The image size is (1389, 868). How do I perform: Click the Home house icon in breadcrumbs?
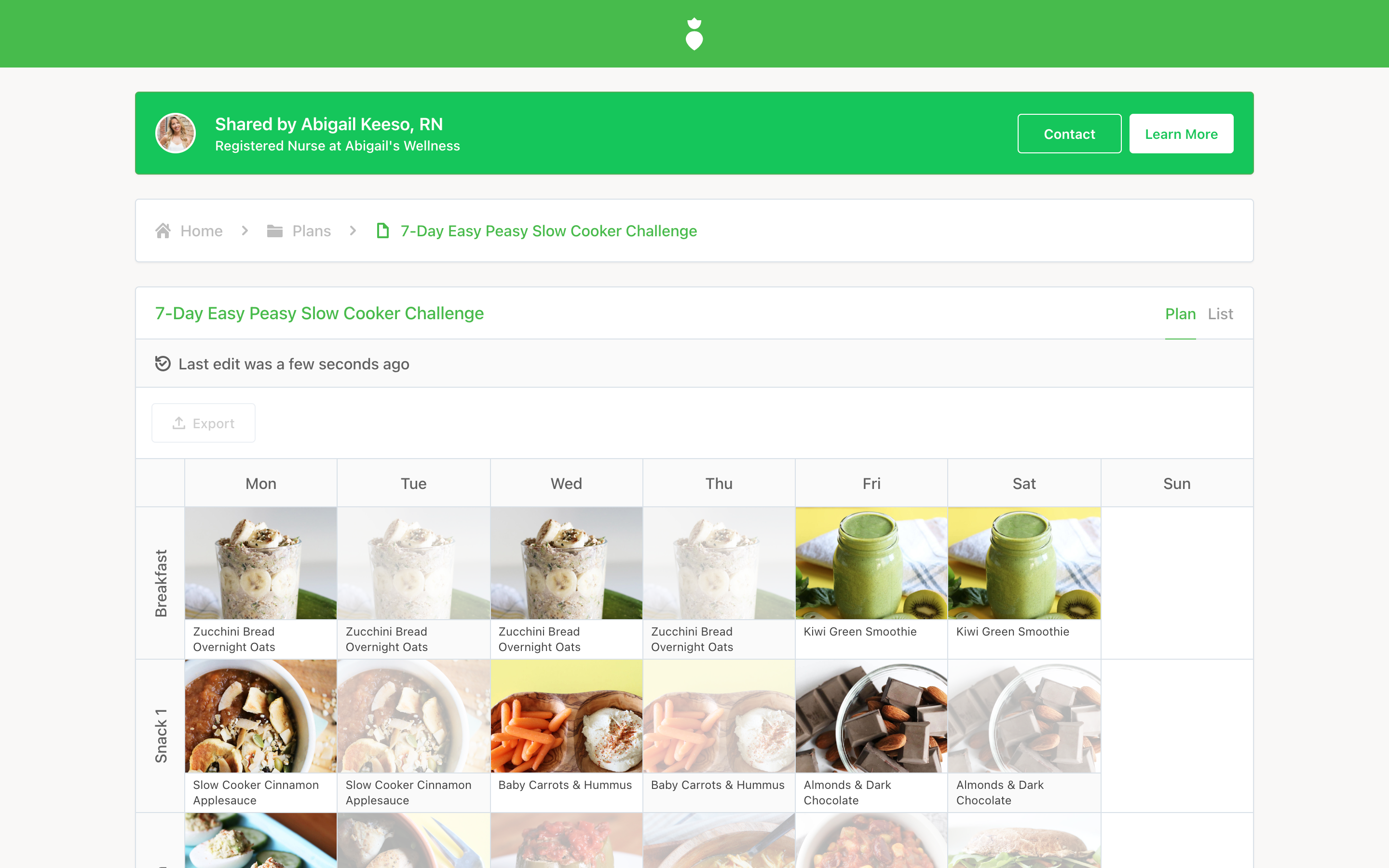click(x=163, y=231)
